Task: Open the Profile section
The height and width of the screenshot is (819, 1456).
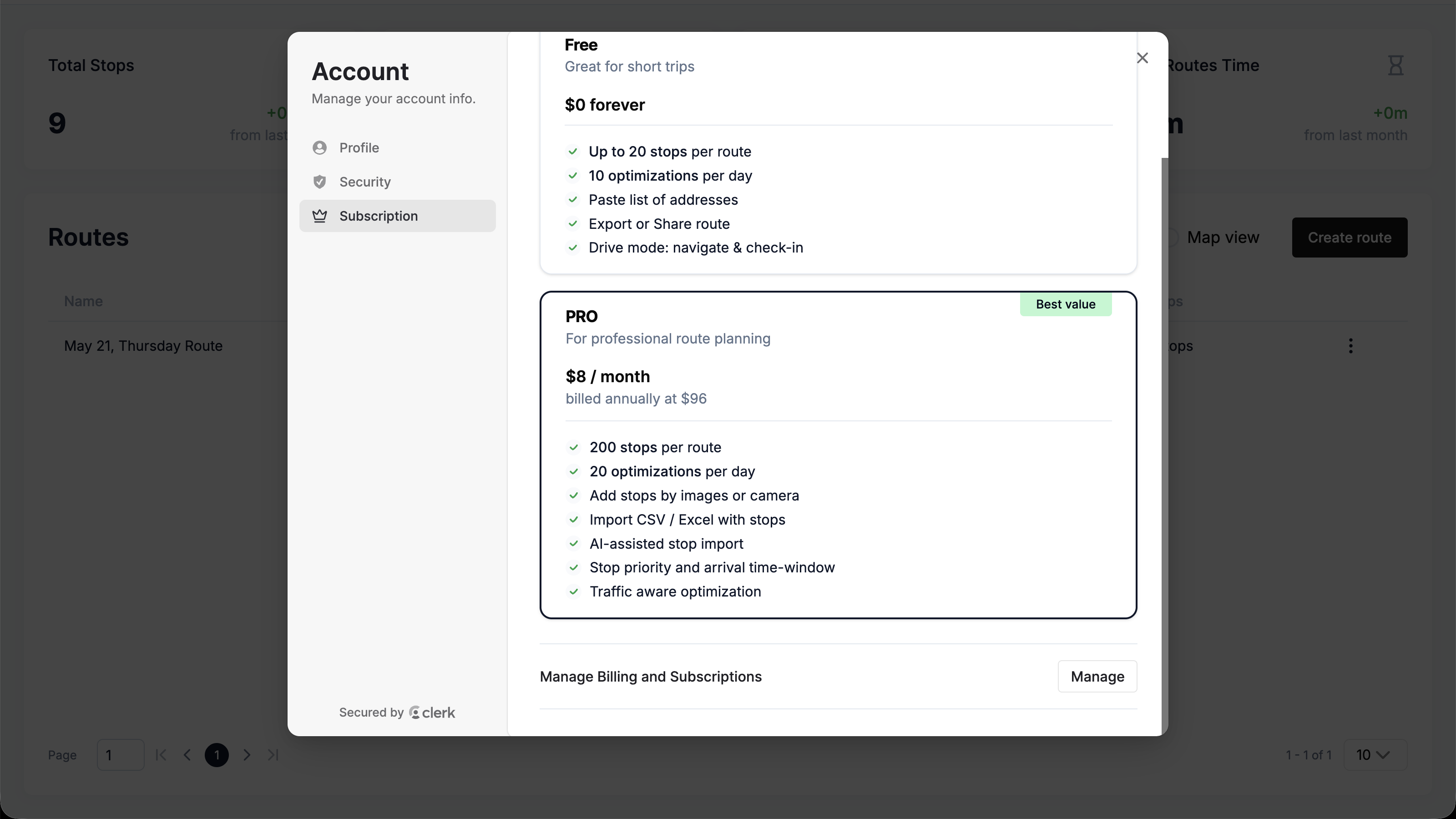Action: (397, 148)
